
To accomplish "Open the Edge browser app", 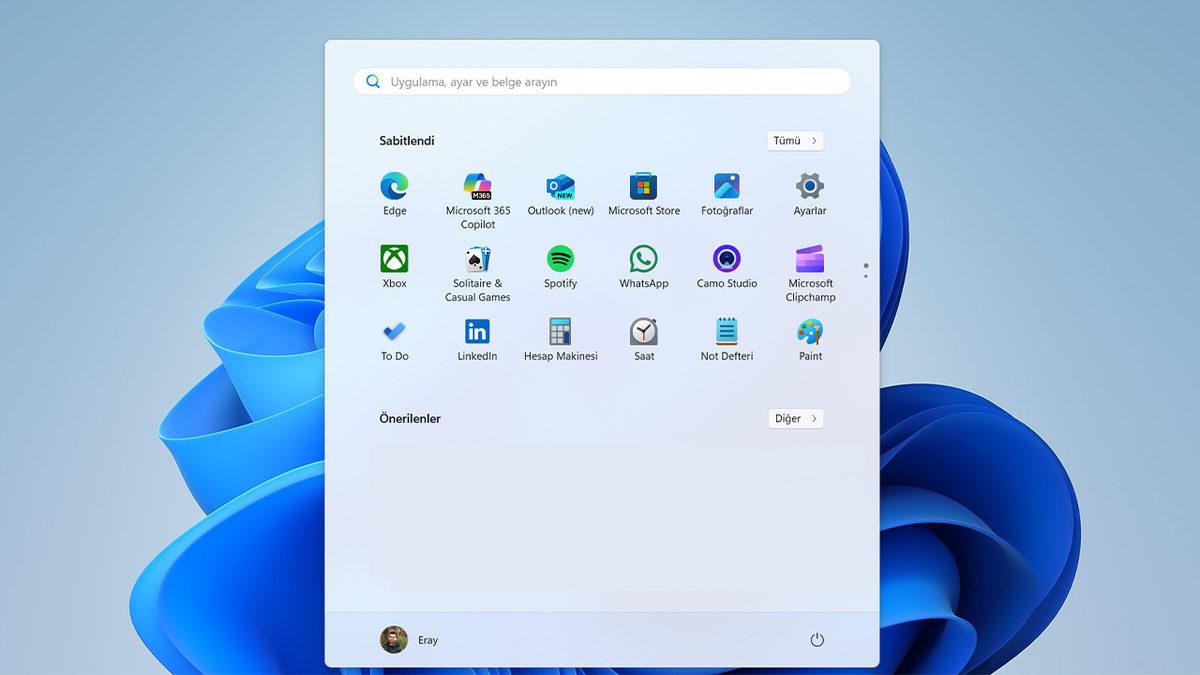I will (x=394, y=187).
